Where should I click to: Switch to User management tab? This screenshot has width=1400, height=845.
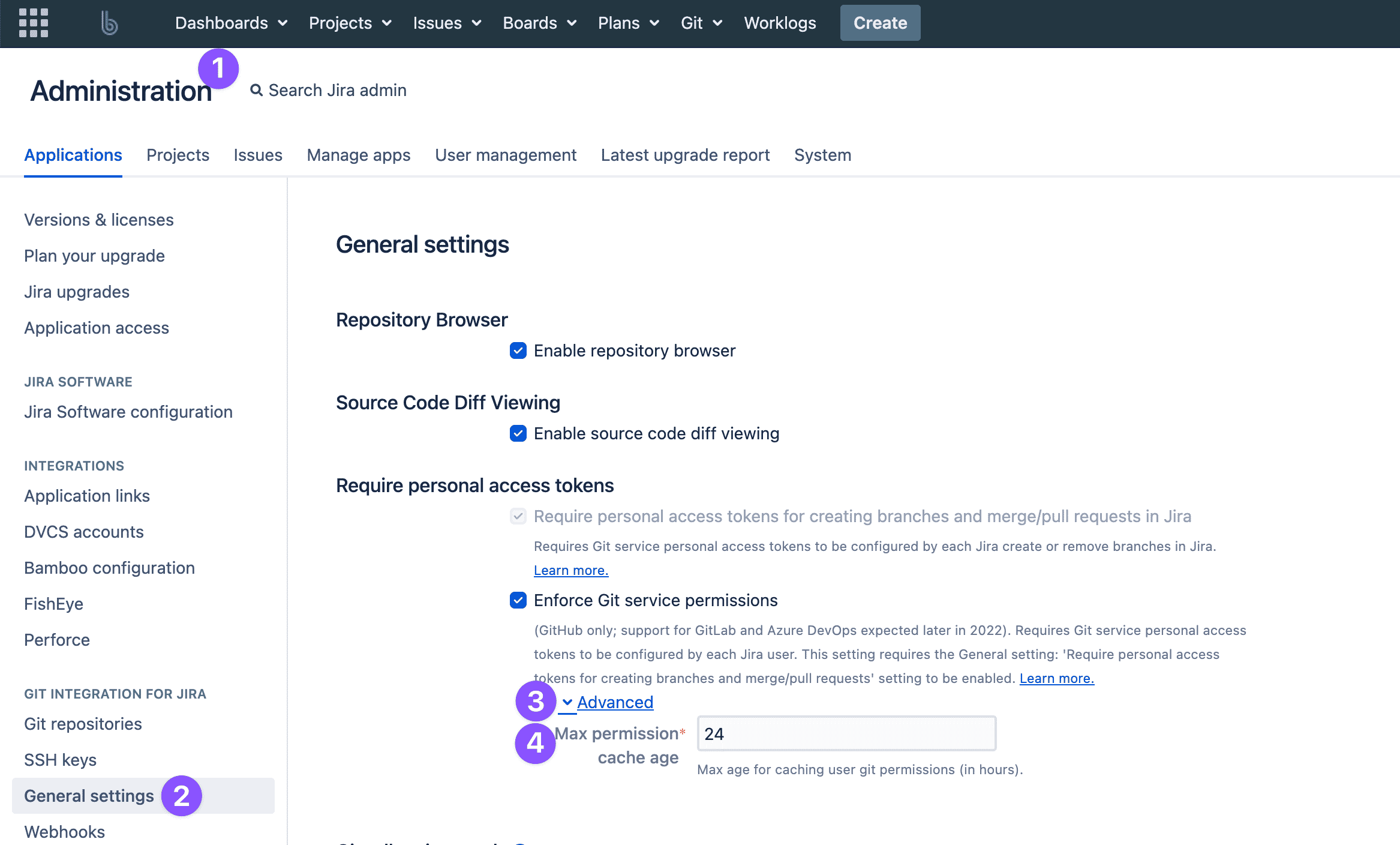click(505, 155)
